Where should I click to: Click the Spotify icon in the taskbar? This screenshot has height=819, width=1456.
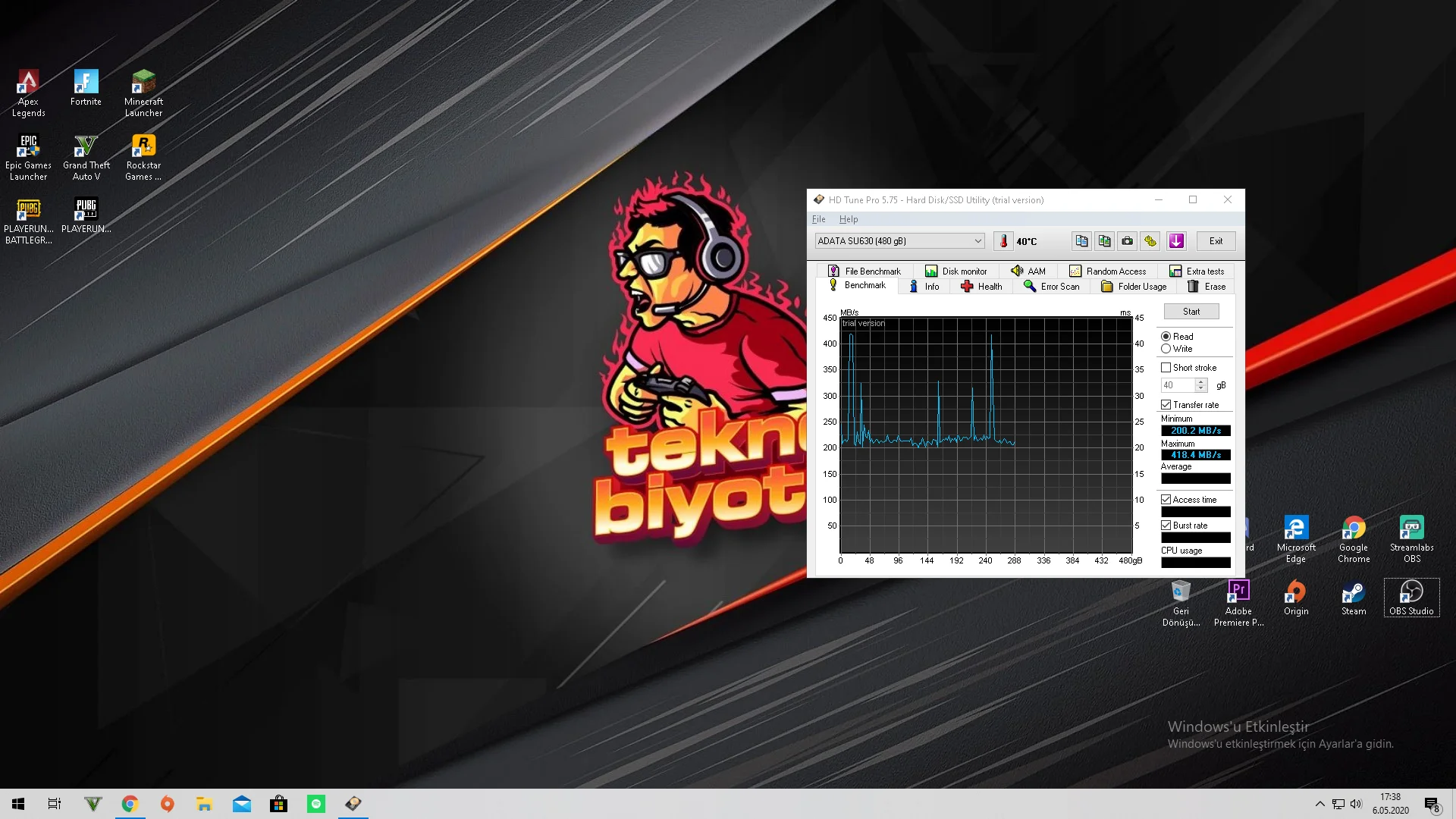[x=316, y=804]
